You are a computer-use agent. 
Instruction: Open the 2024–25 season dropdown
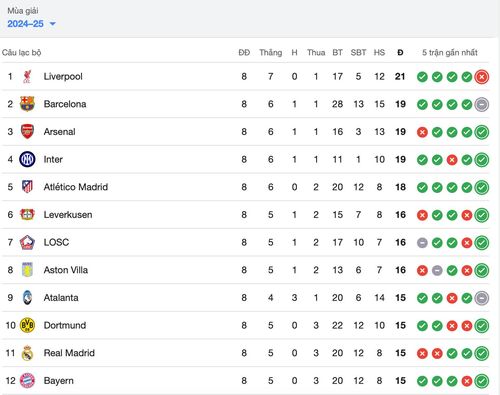(31, 24)
